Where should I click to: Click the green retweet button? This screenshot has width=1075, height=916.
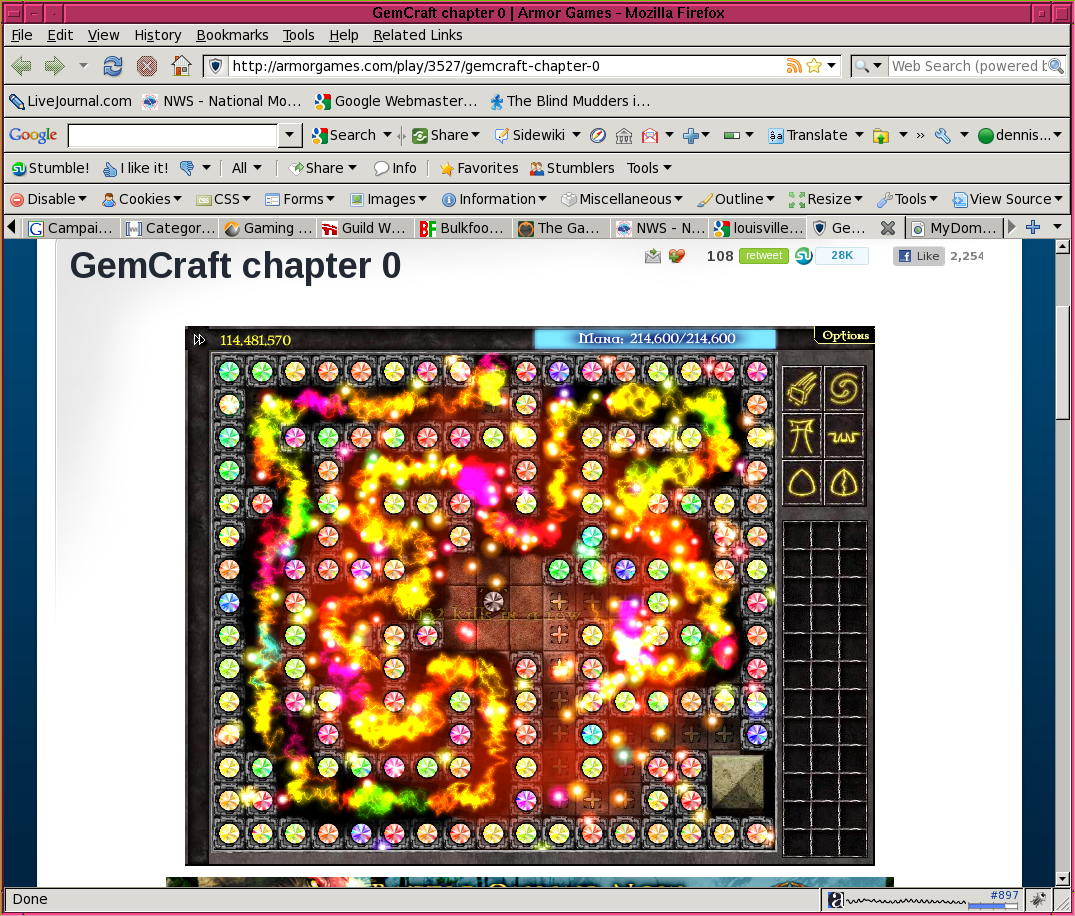point(764,256)
